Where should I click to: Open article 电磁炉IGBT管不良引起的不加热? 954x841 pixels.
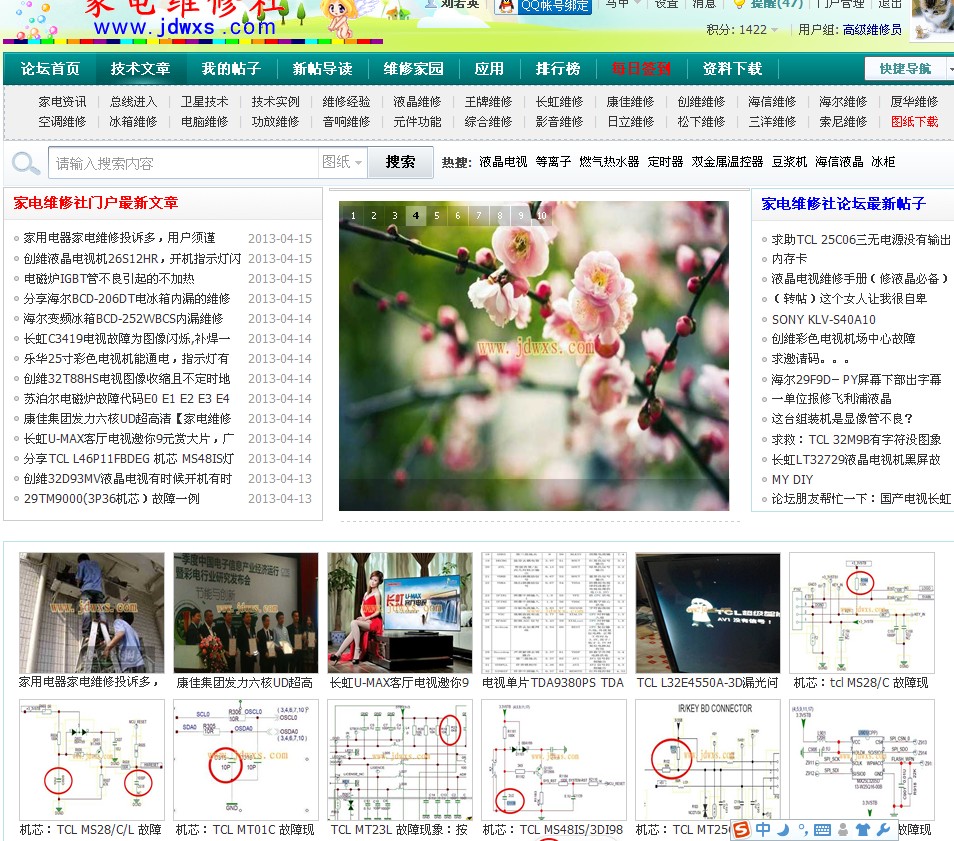tap(109, 279)
